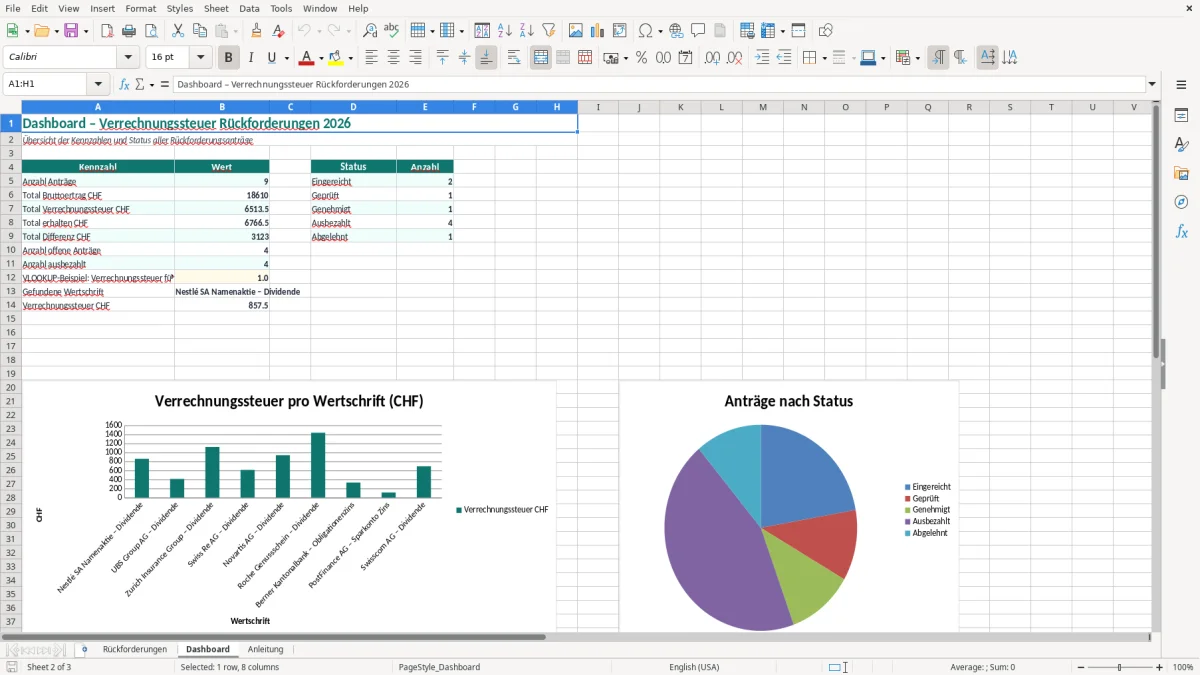Screen dimensions: 1200x675
Task: Click the Export as PDF icon
Action: (x=107, y=31)
